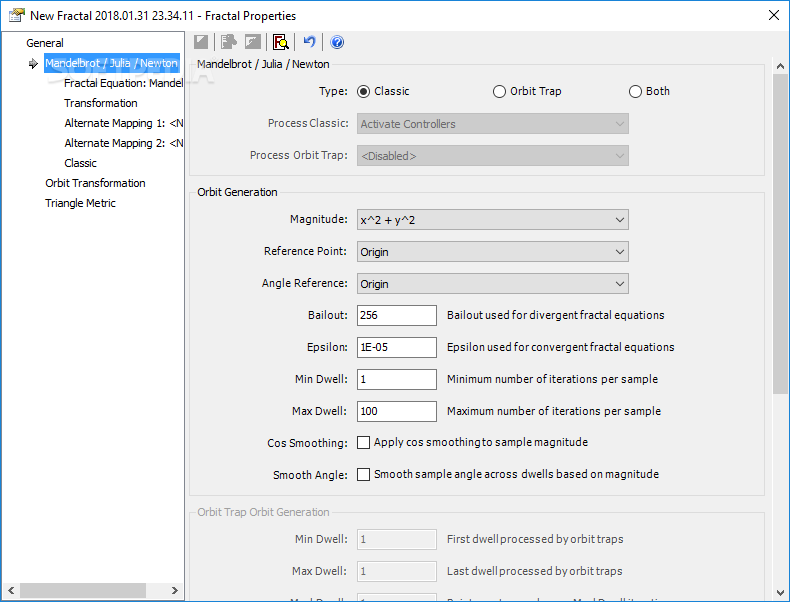This screenshot has height=602, width=790.
Task: Click the Orbit Generation group heading
Action: coord(237,192)
